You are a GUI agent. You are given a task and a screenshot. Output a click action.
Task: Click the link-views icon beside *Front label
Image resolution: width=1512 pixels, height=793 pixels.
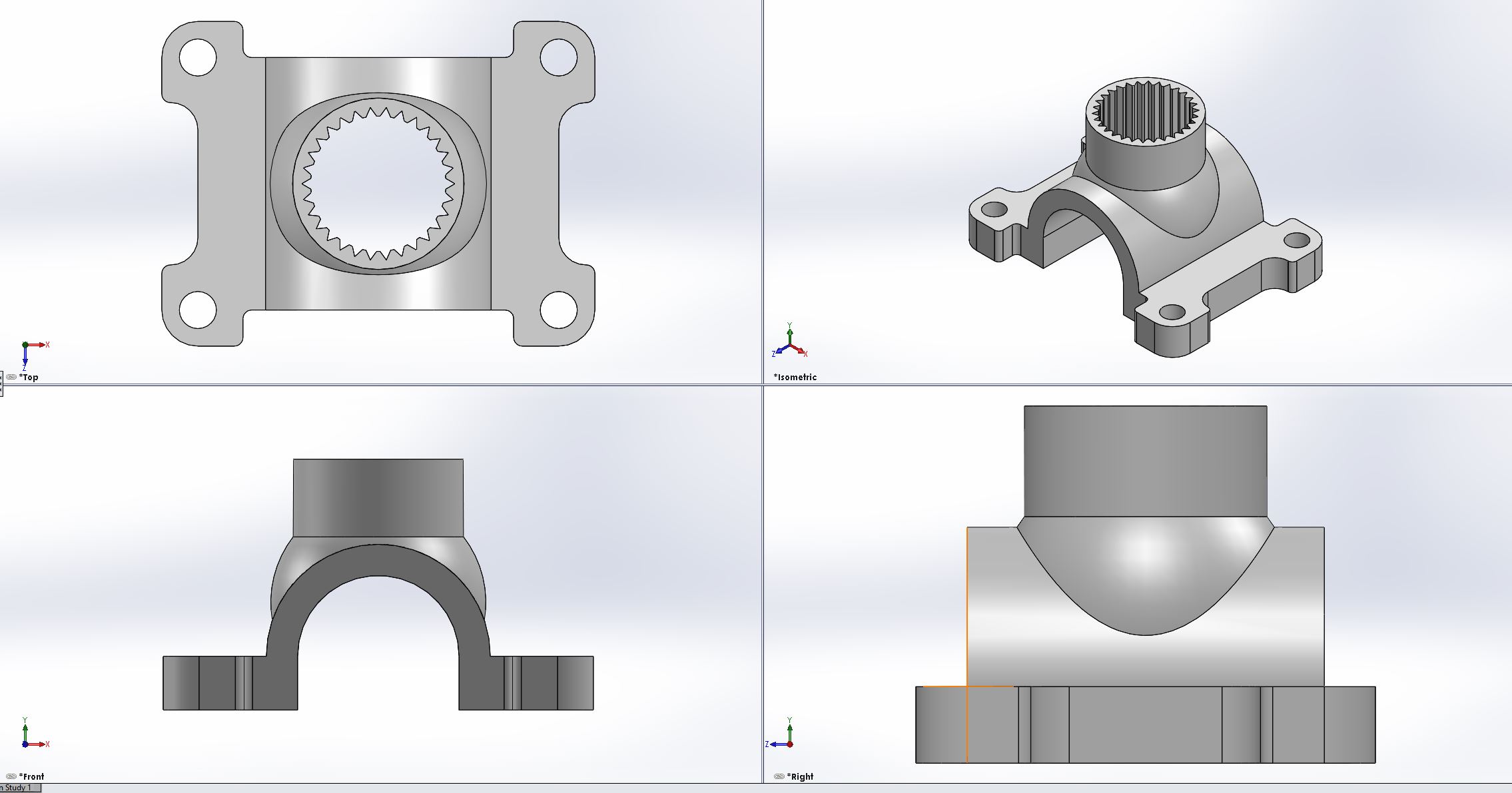click(x=11, y=776)
